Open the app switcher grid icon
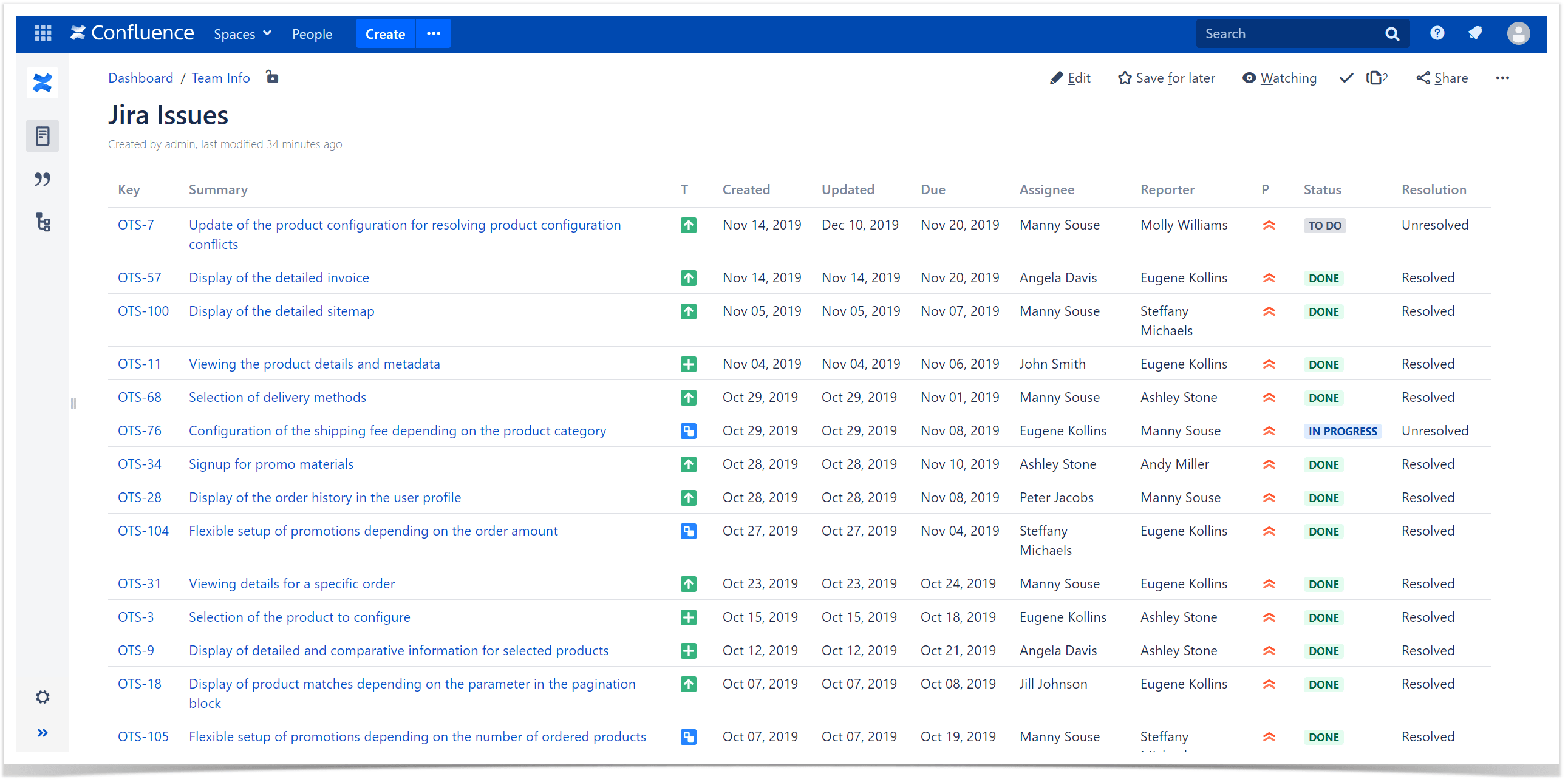1568x782 pixels. click(x=43, y=33)
